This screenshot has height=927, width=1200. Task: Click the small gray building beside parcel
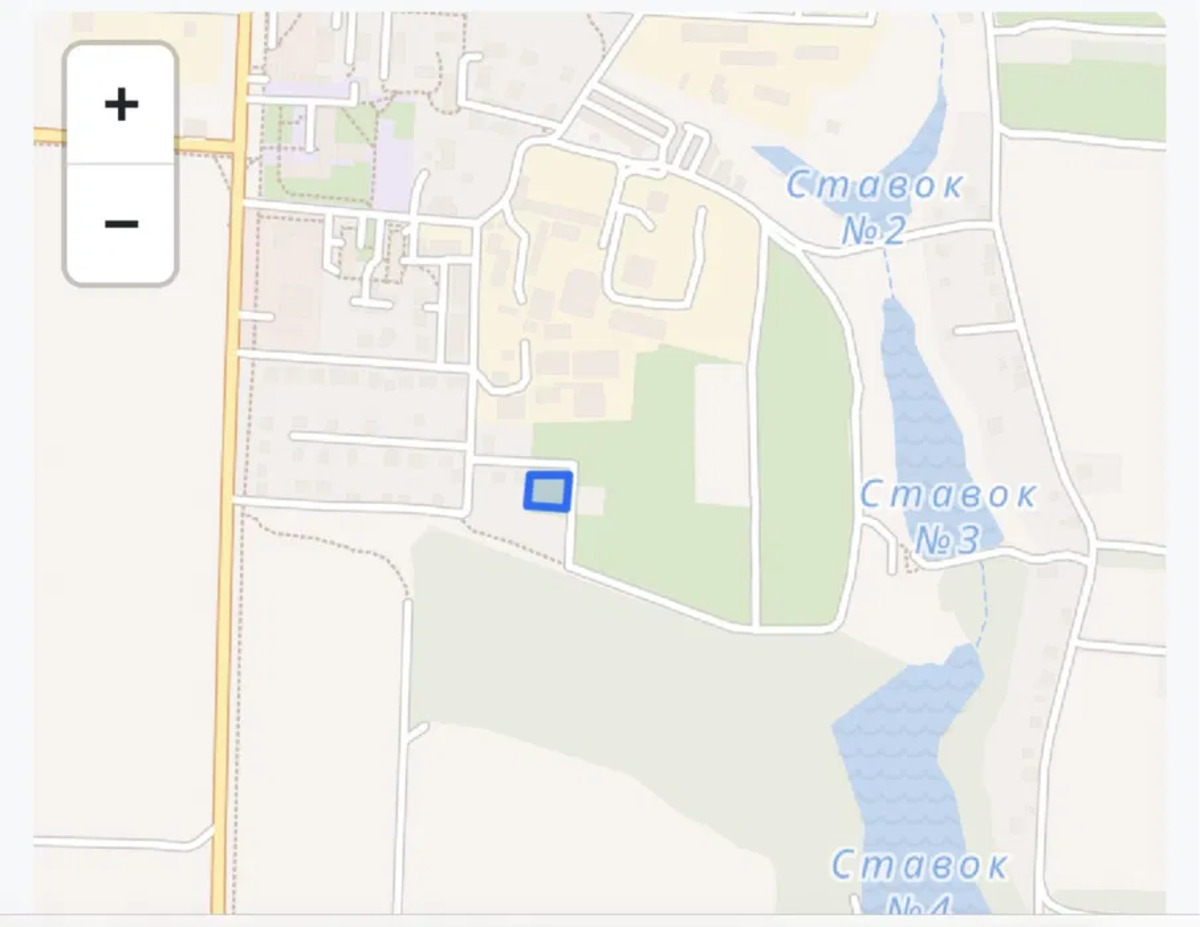(x=590, y=500)
